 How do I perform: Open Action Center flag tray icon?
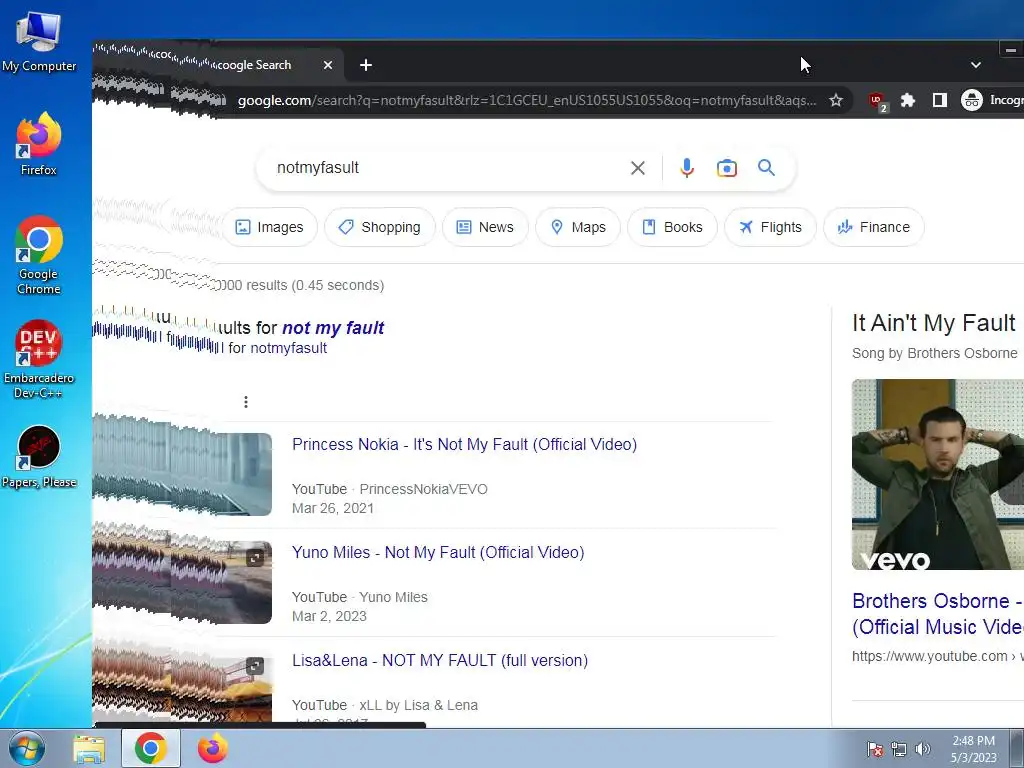tap(875, 749)
